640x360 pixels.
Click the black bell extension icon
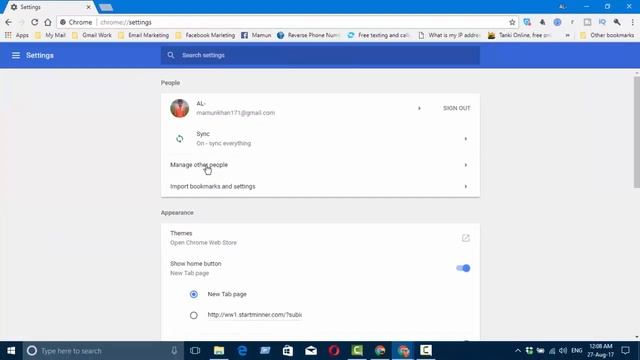pos(542,22)
